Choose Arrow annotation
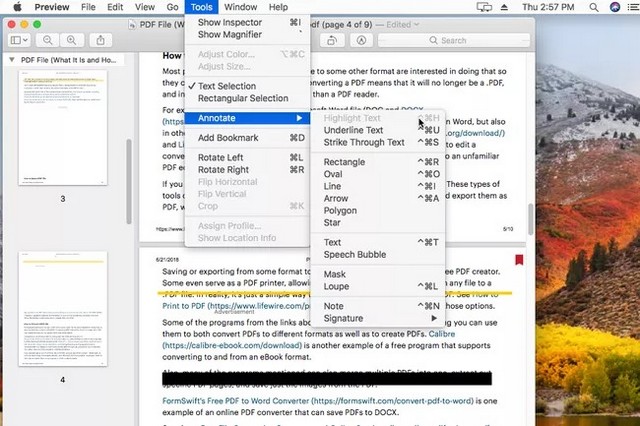This screenshot has height=426, width=640. point(378,199)
